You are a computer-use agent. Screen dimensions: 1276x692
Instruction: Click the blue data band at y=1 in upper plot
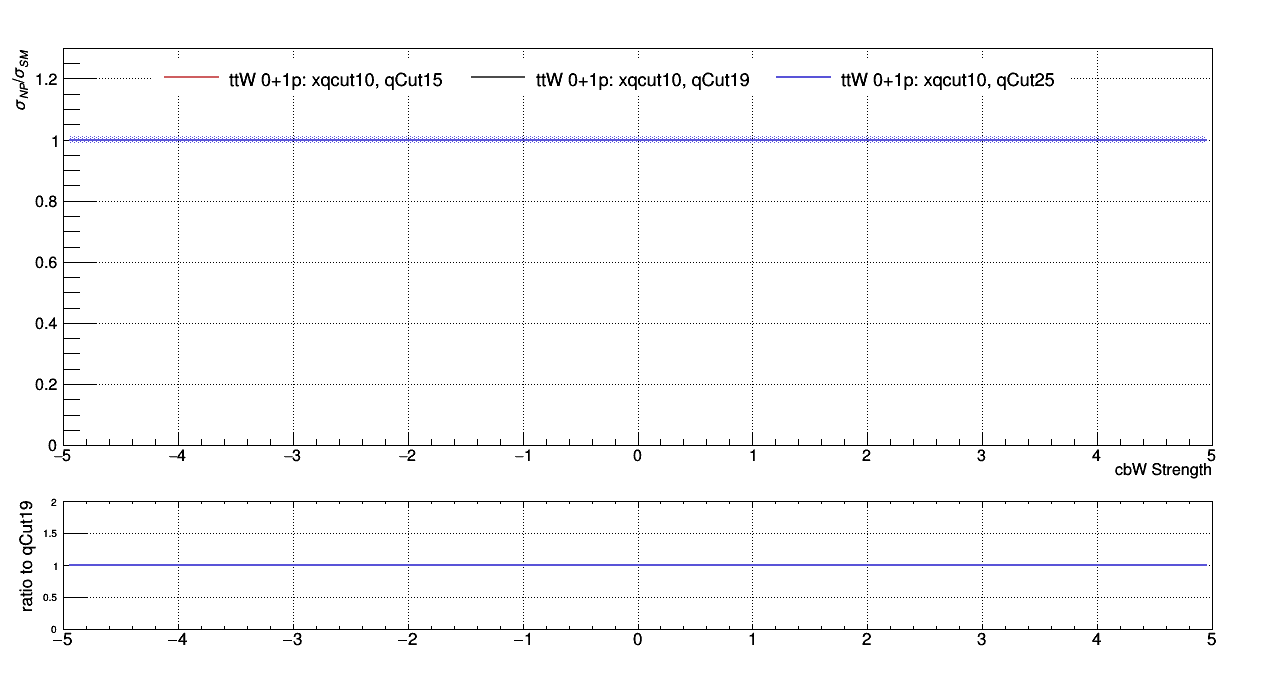(x=636, y=140)
